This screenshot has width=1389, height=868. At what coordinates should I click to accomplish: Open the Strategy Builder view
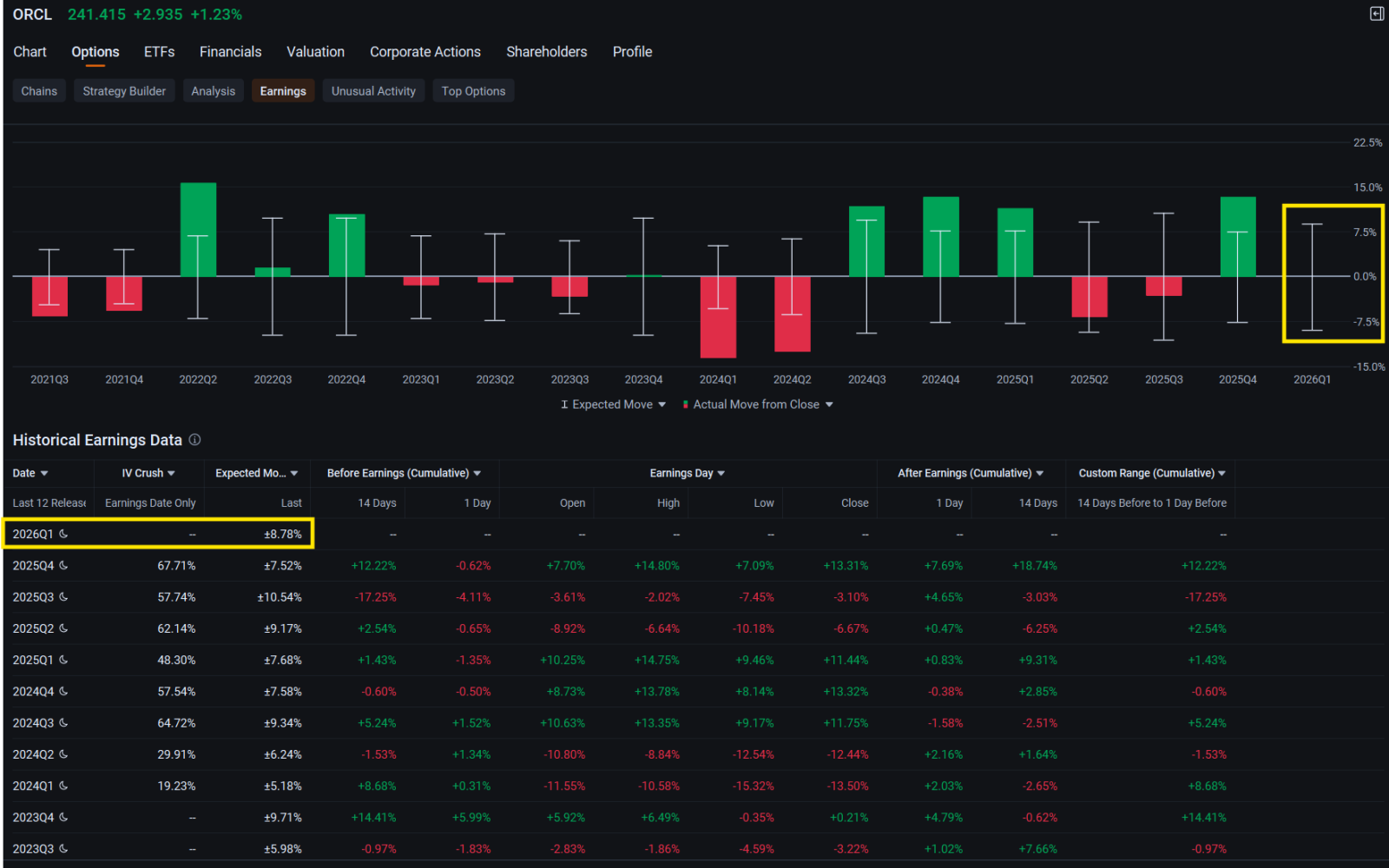(123, 90)
